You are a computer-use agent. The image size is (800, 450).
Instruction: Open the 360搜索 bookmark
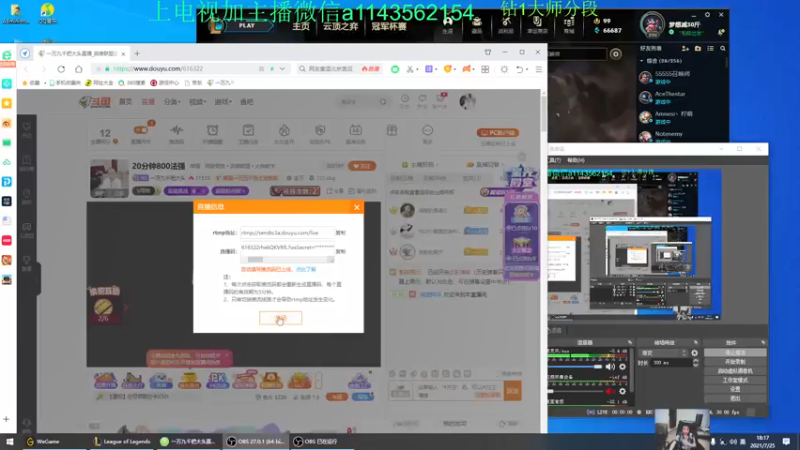[132, 83]
